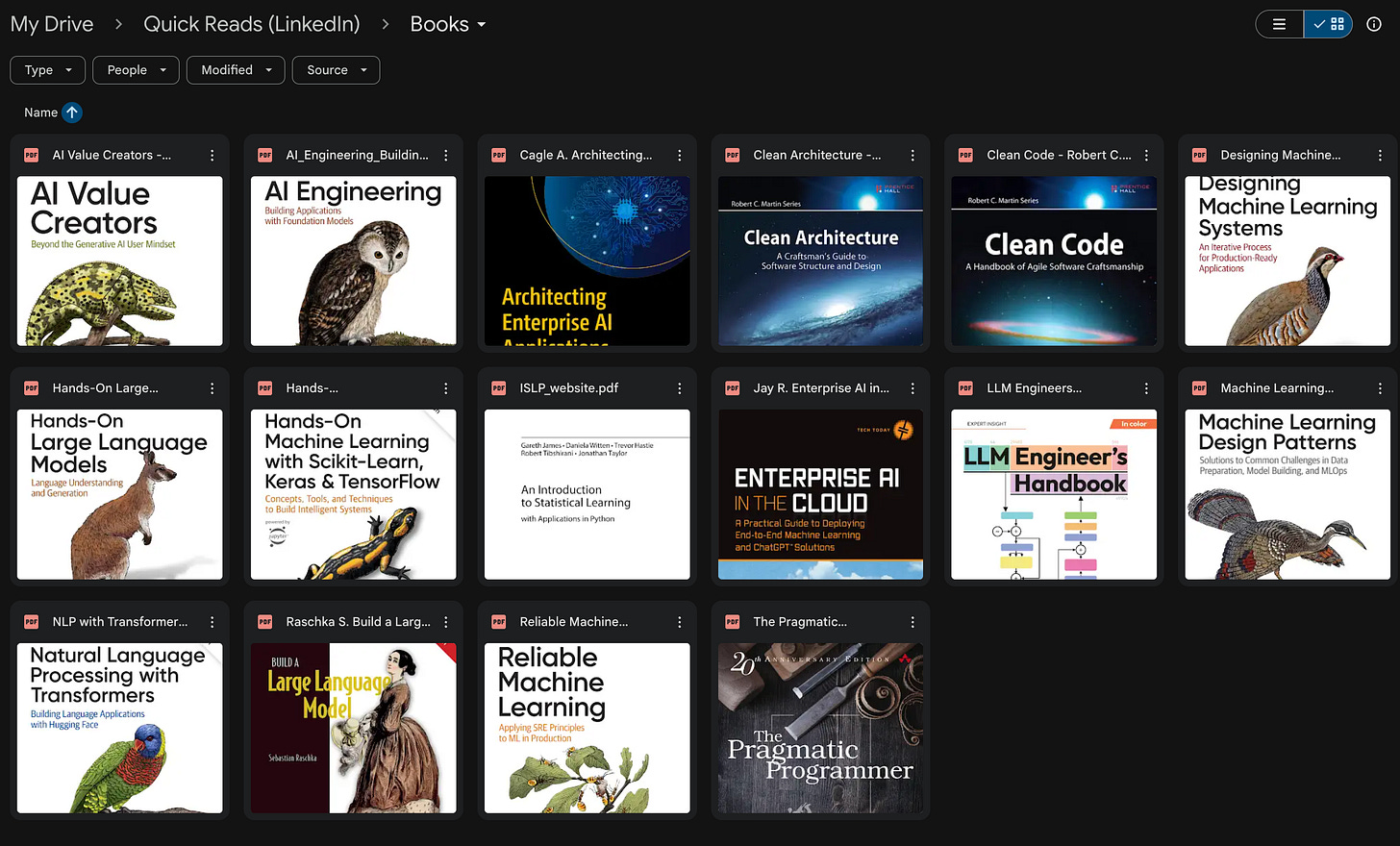1400x846 pixels.
Task: Select file name 'NLP with Transformer...'
Action: [120, 622]
